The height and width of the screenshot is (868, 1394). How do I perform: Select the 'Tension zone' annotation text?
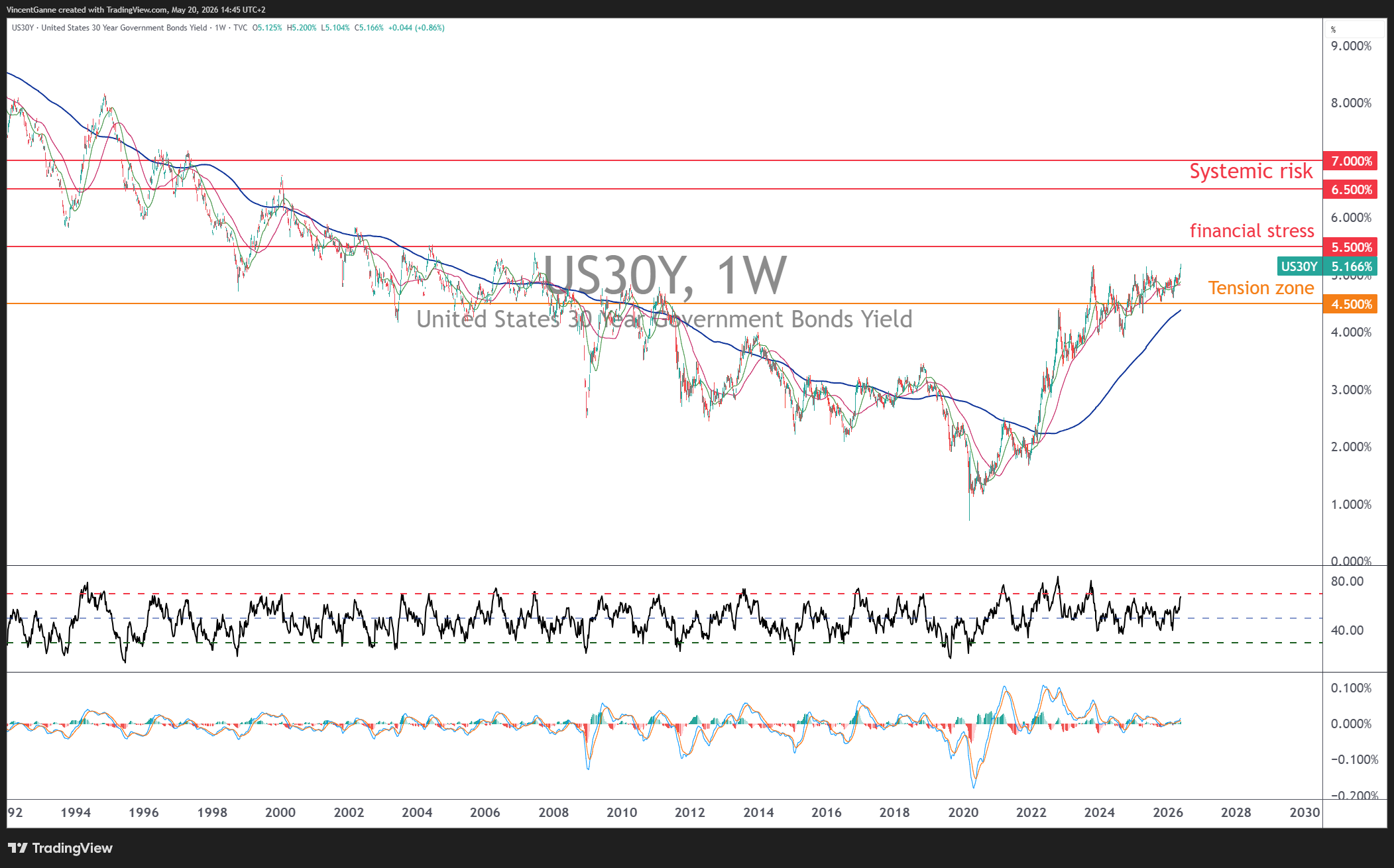click(x=1261, y=288)
